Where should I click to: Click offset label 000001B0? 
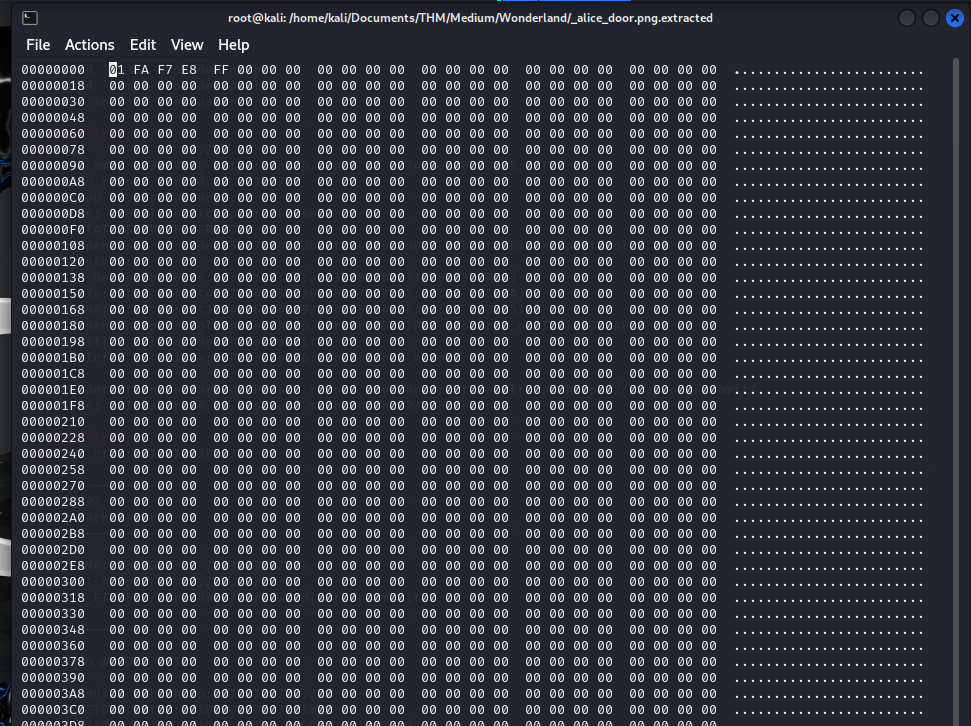pyautogui.click(x=53, y=358)
